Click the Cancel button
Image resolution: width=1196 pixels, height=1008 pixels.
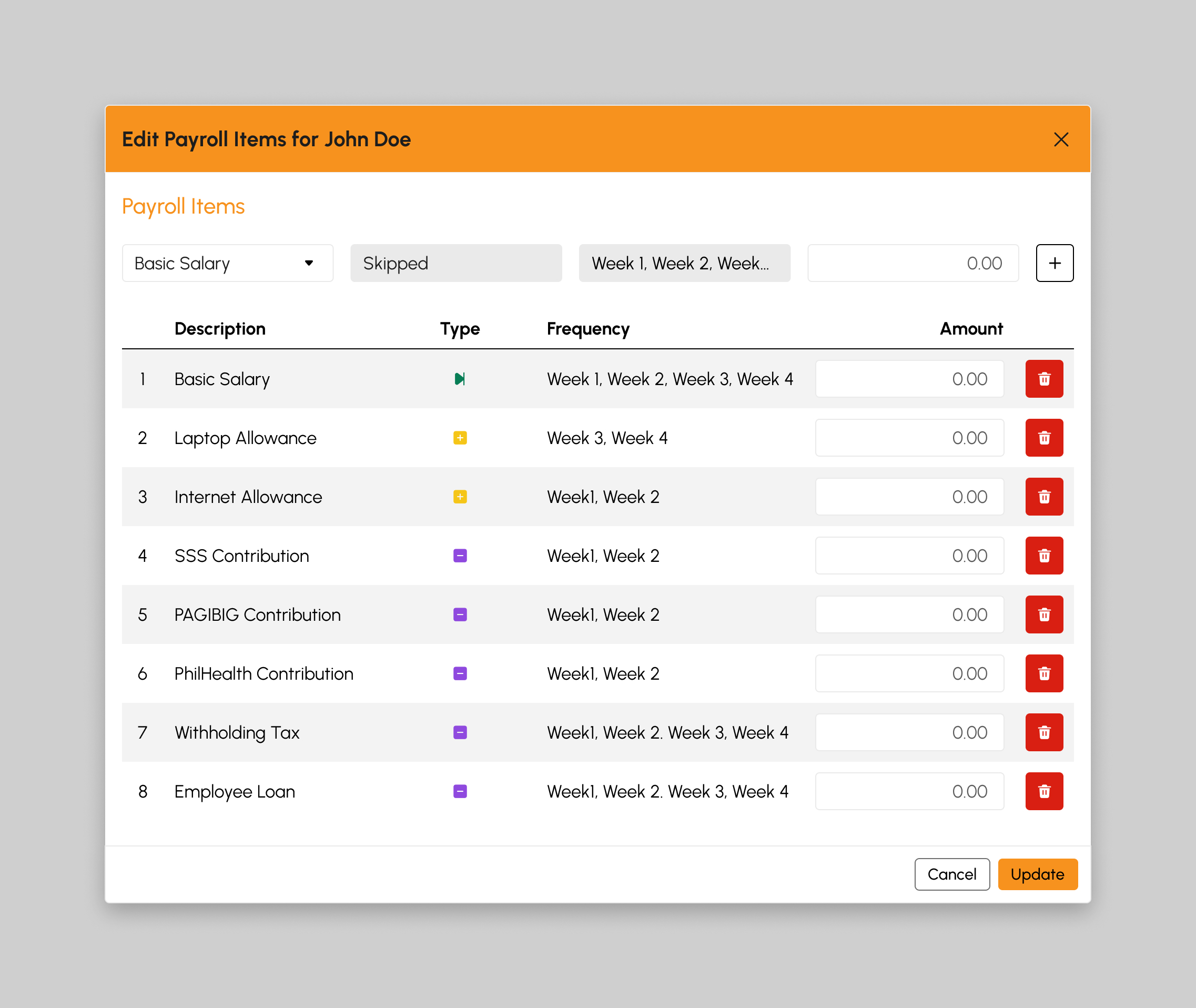(951, 874)
